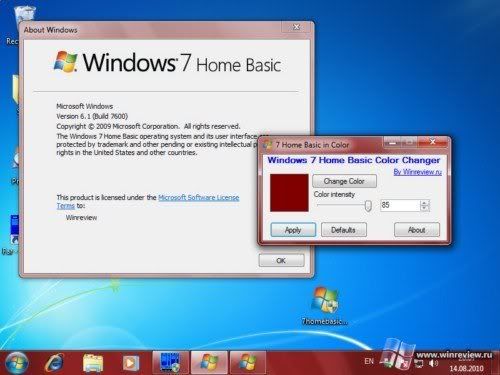Click the Change Color button
The image size is (500, 375).
[x=344, y=181]
